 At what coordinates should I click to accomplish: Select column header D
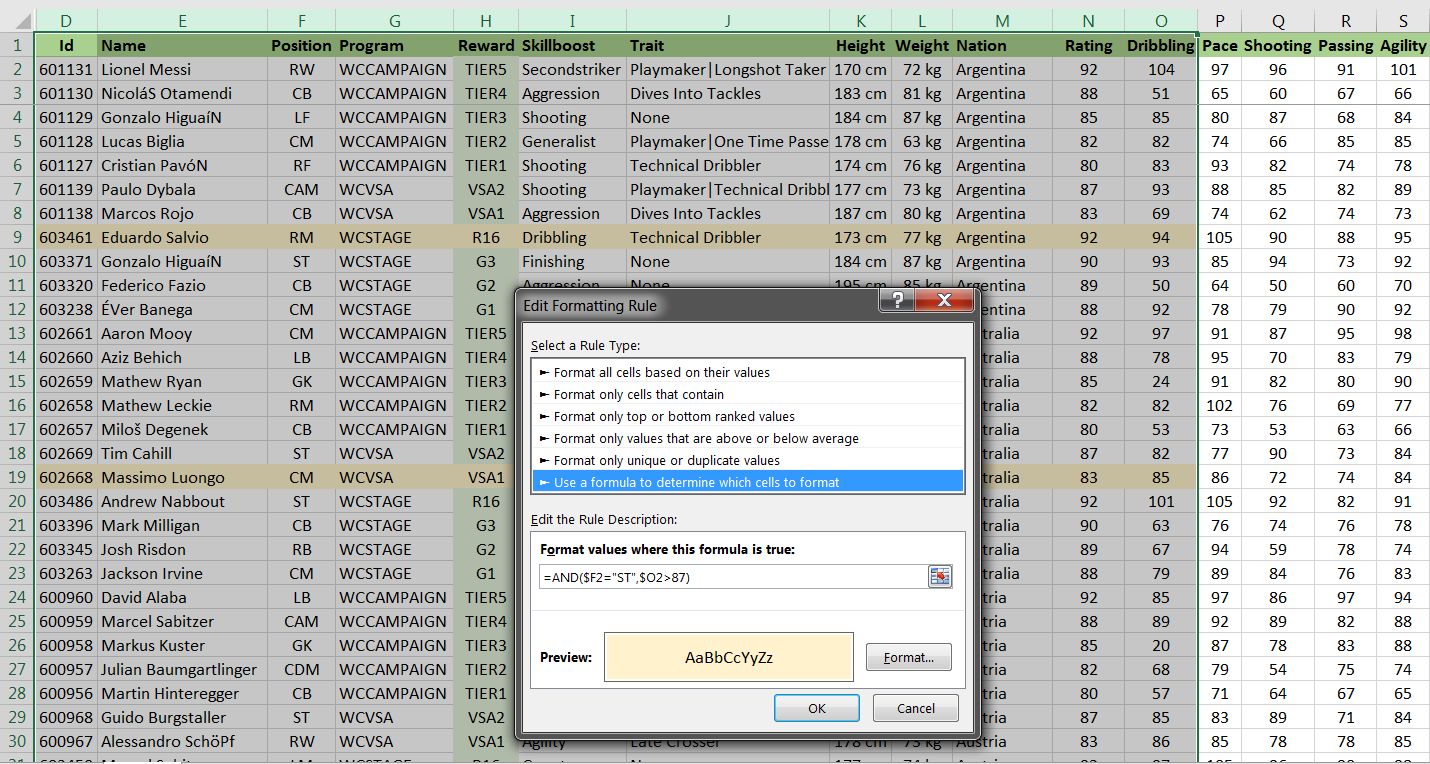(66, 21)
